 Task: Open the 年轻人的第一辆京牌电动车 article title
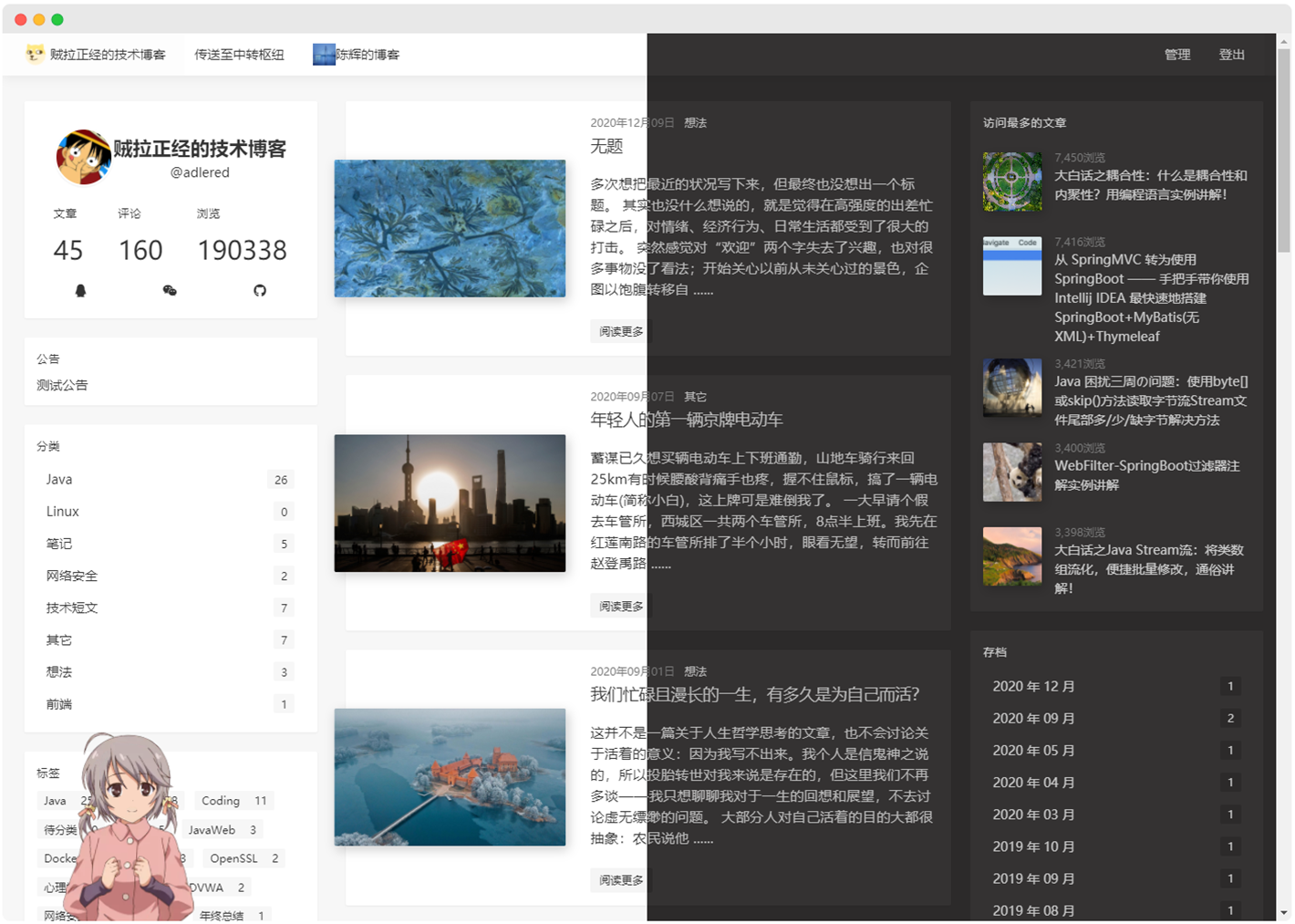pos(687,420)
